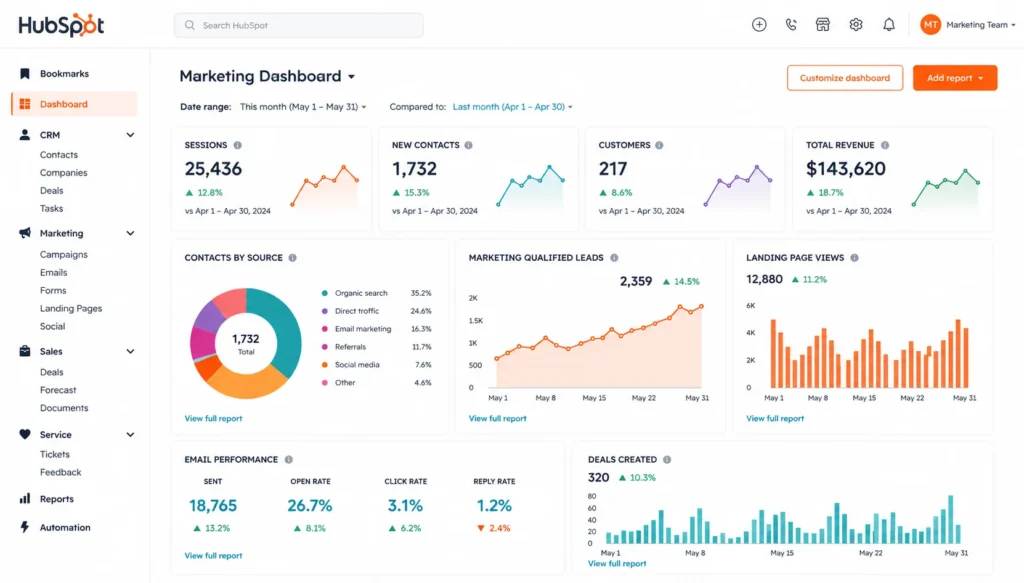
Task: Click the Sales briefcase icon
Action: (25, 351)
